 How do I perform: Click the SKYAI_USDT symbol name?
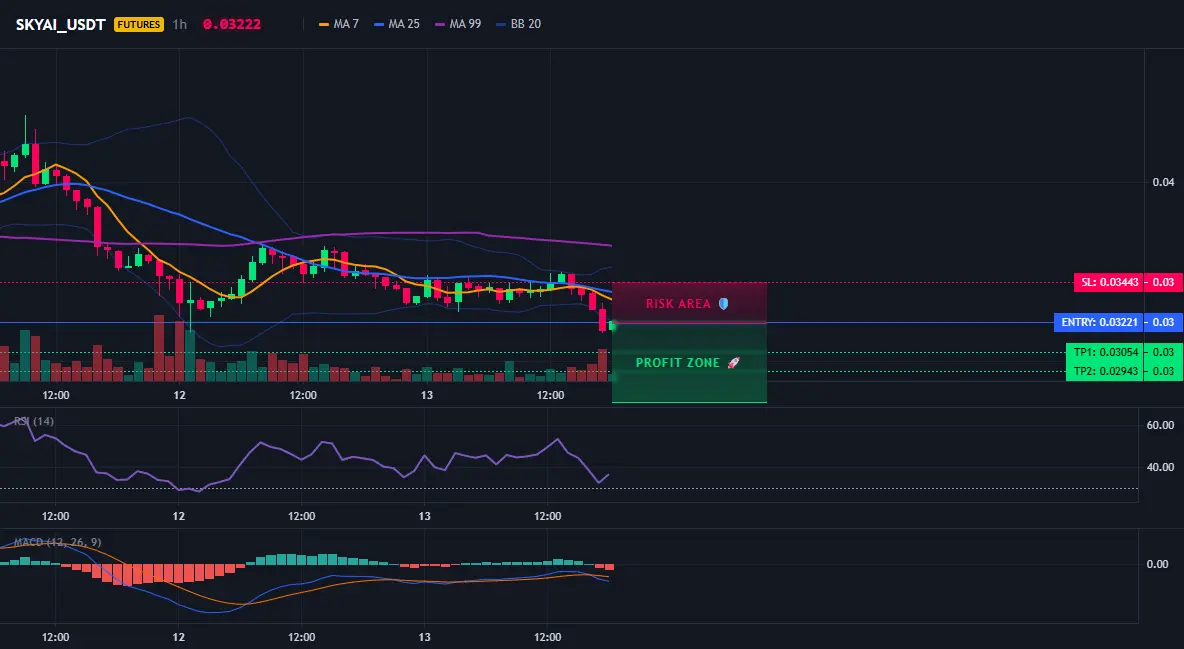pos(60,24)
